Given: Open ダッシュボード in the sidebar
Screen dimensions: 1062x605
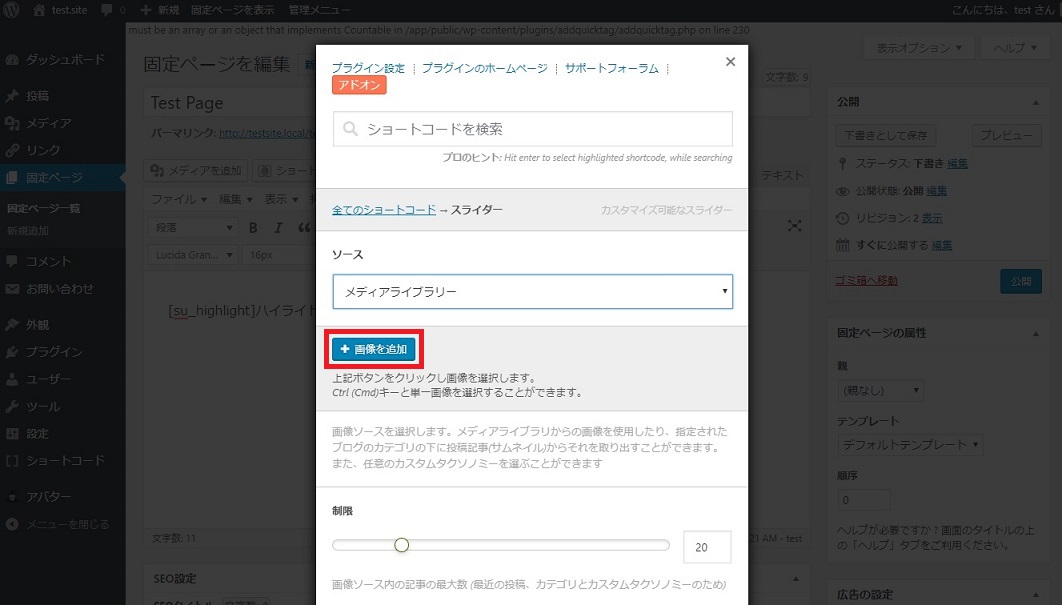Looking at the screenshot, I should [x=64, y=60].
